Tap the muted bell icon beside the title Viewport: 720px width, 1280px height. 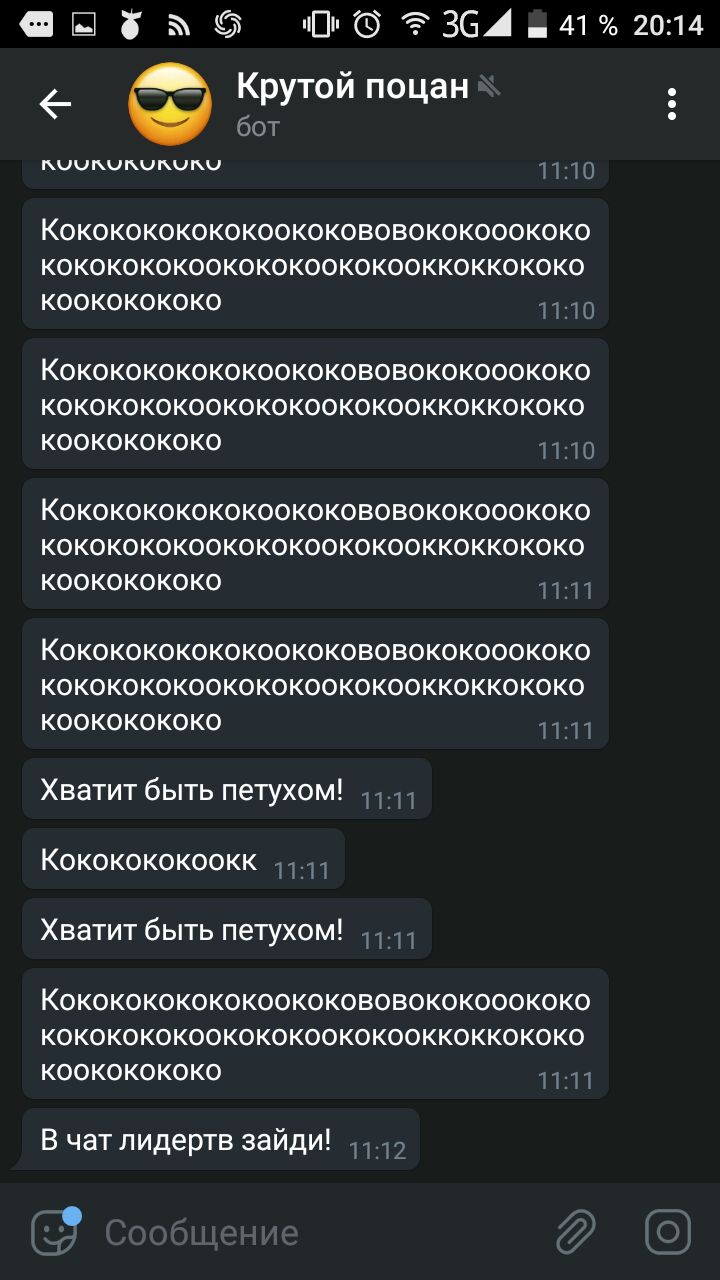[x=488, y=87]
